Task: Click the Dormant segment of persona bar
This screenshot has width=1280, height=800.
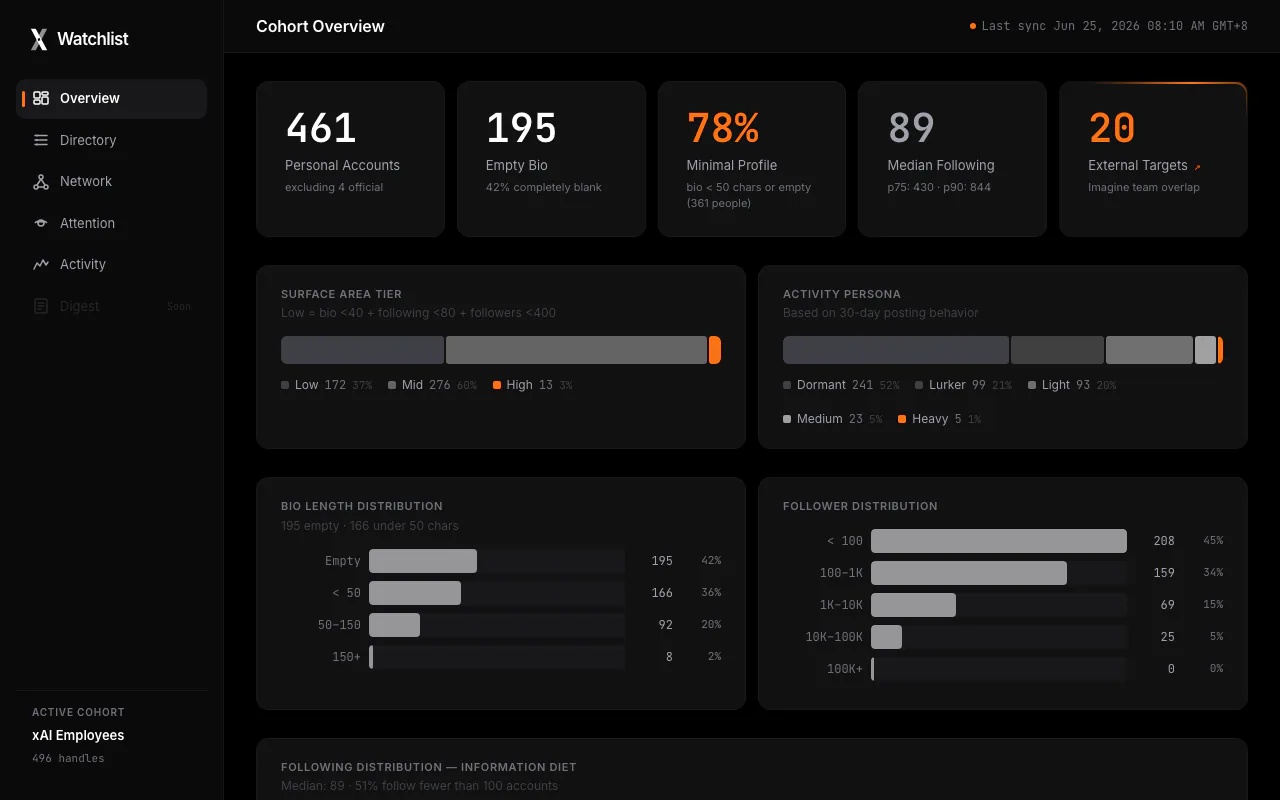Action: [x=896, y=350]
